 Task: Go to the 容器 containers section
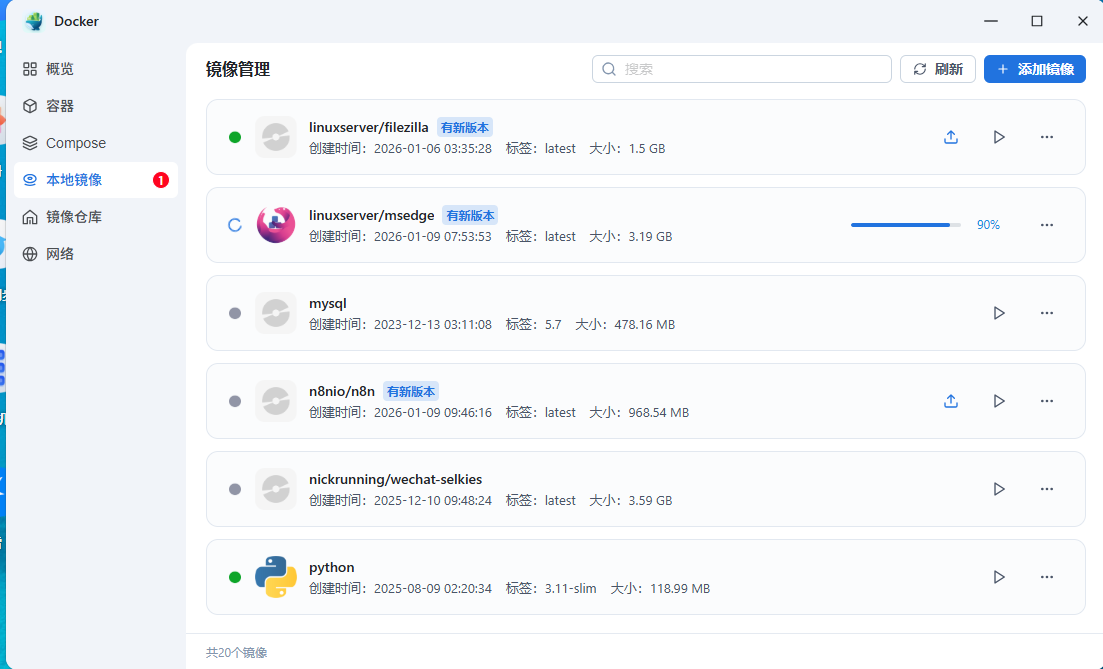click(96, 106)
